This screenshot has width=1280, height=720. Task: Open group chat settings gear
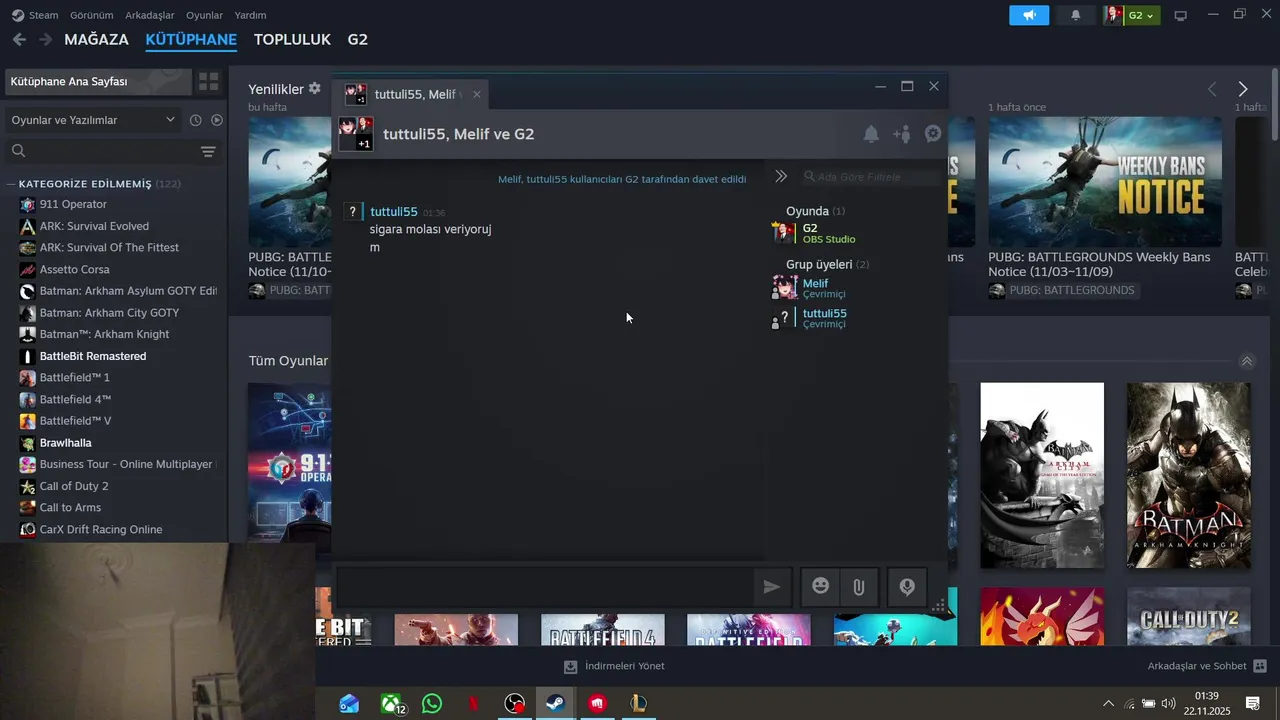(x=933, y=134)
